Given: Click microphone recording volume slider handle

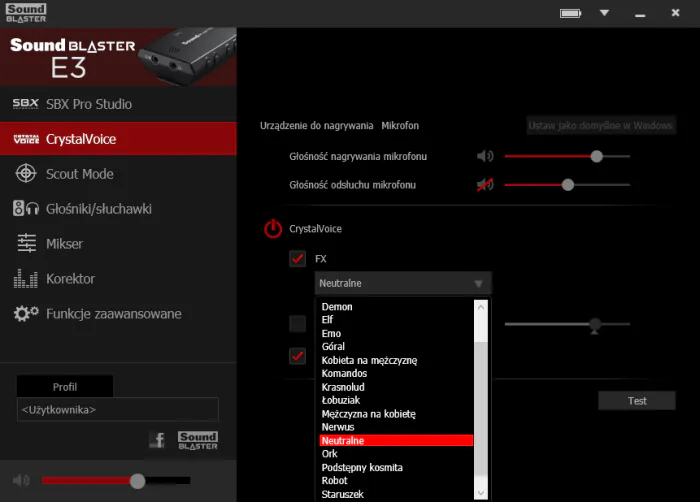Looking at the screenshot, I should (596, 156).
